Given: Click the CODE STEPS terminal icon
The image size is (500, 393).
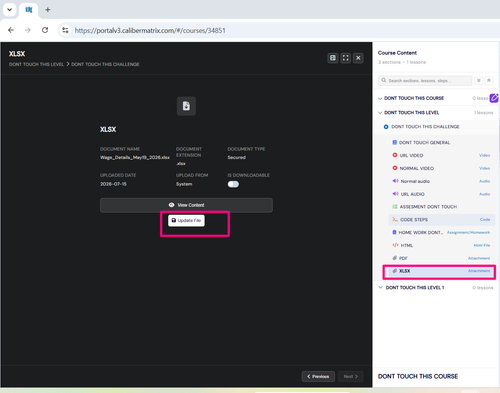Looking at the screenshot, I should point(395,219).
